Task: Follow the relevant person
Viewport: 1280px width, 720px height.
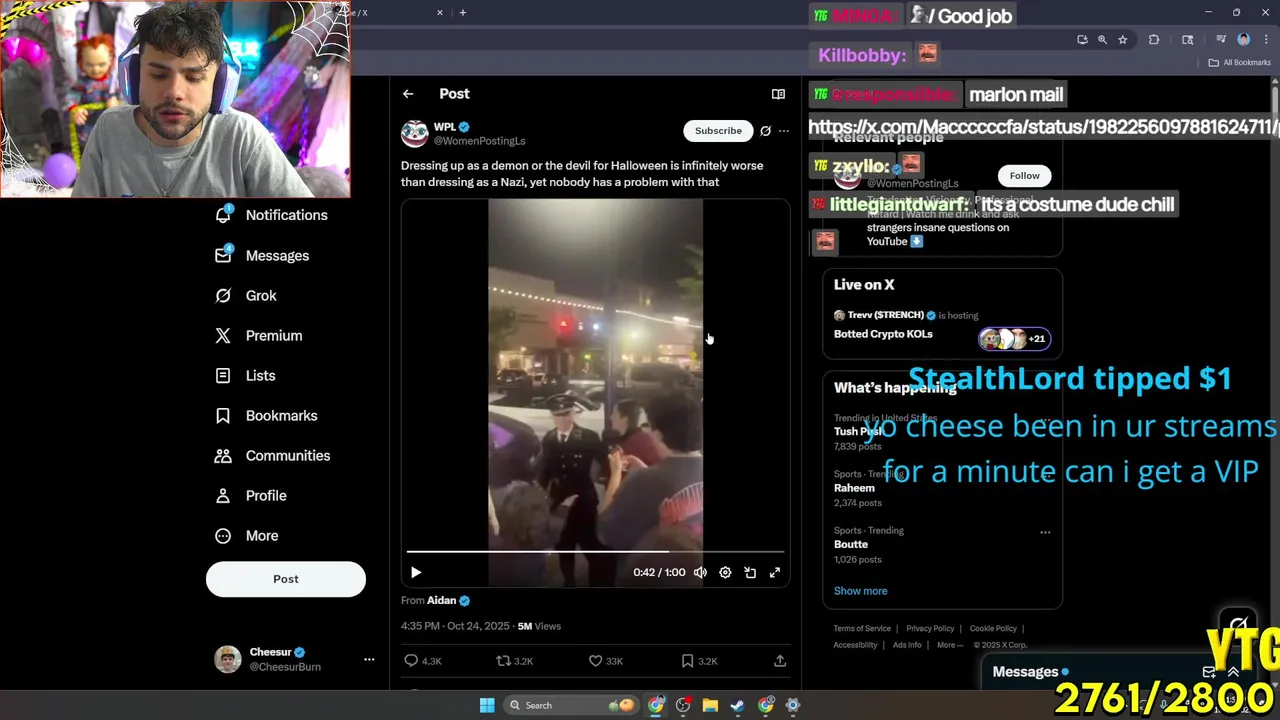Action: [1024, 175]
